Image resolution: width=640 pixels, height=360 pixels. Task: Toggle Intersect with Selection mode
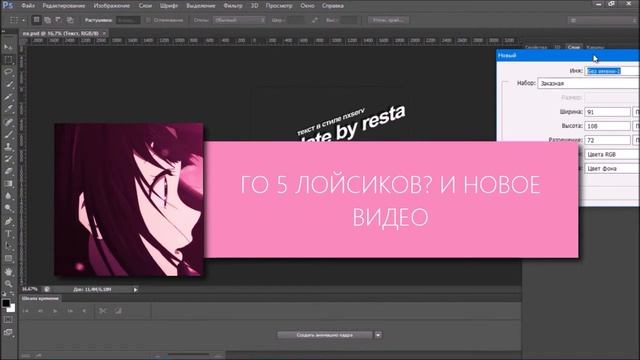70,20
